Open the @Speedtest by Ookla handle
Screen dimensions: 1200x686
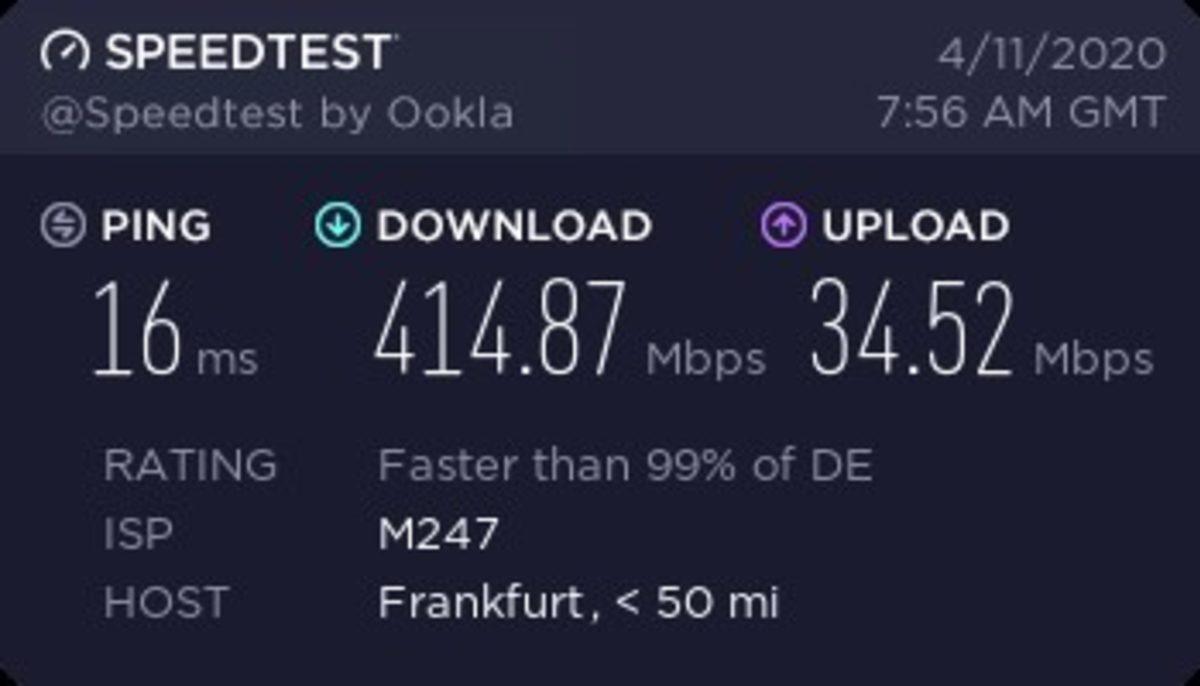coord(277,114)
